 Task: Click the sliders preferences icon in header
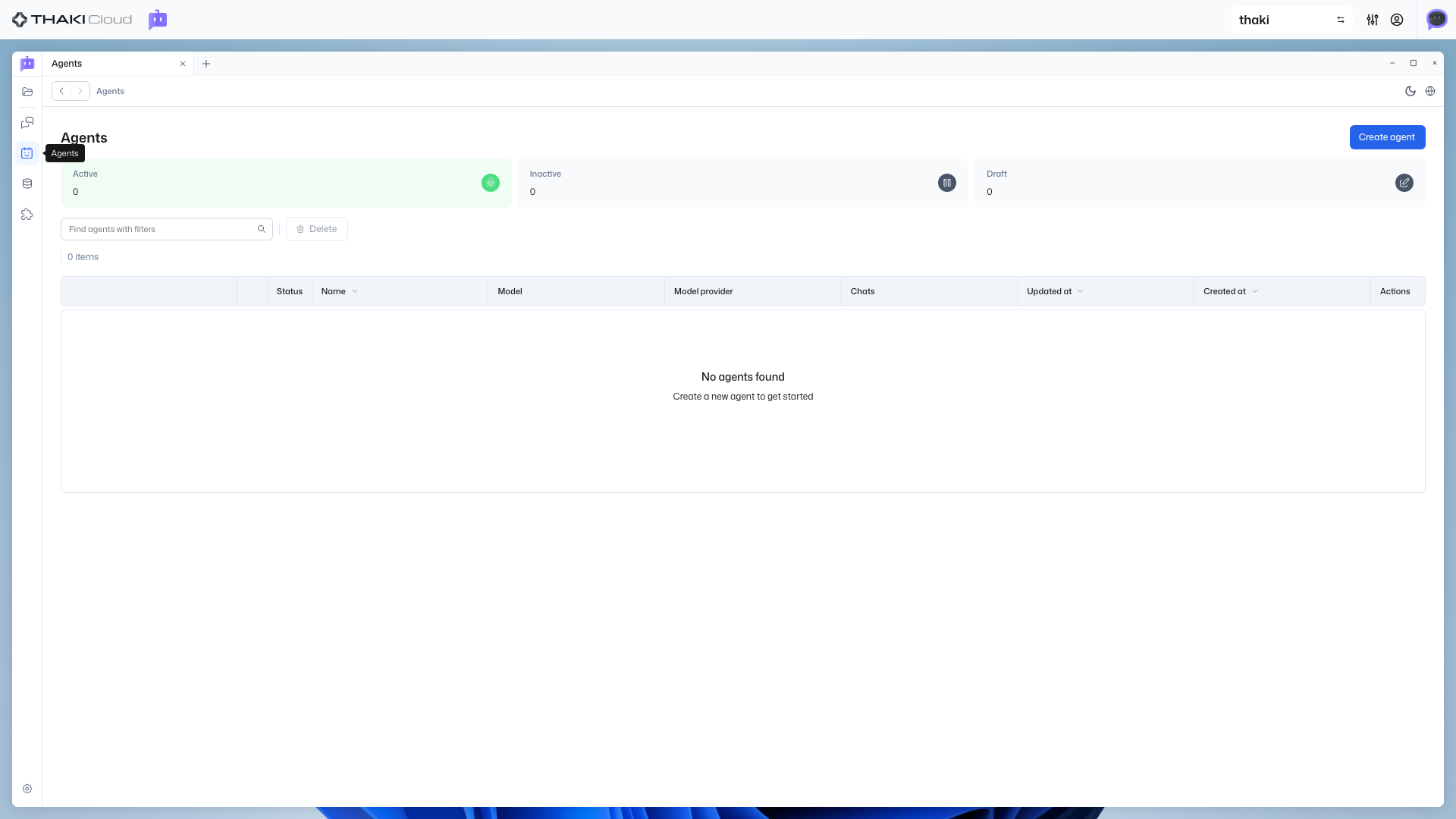[1373, 20]
